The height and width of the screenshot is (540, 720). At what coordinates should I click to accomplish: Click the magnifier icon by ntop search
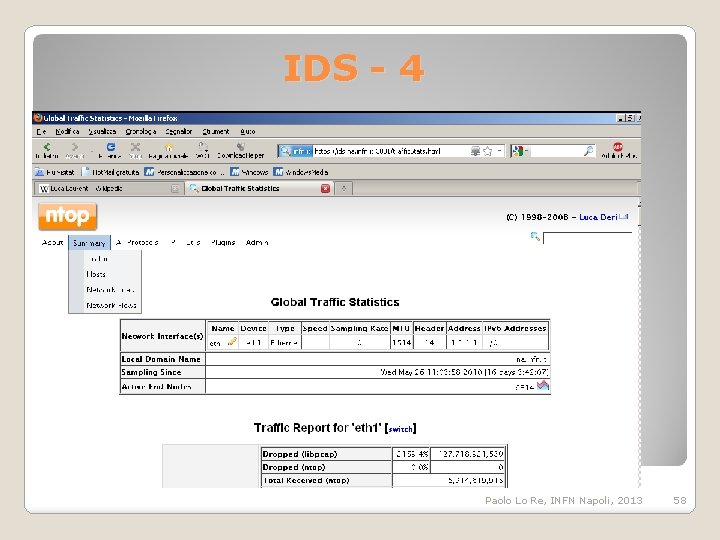point(535,236)
